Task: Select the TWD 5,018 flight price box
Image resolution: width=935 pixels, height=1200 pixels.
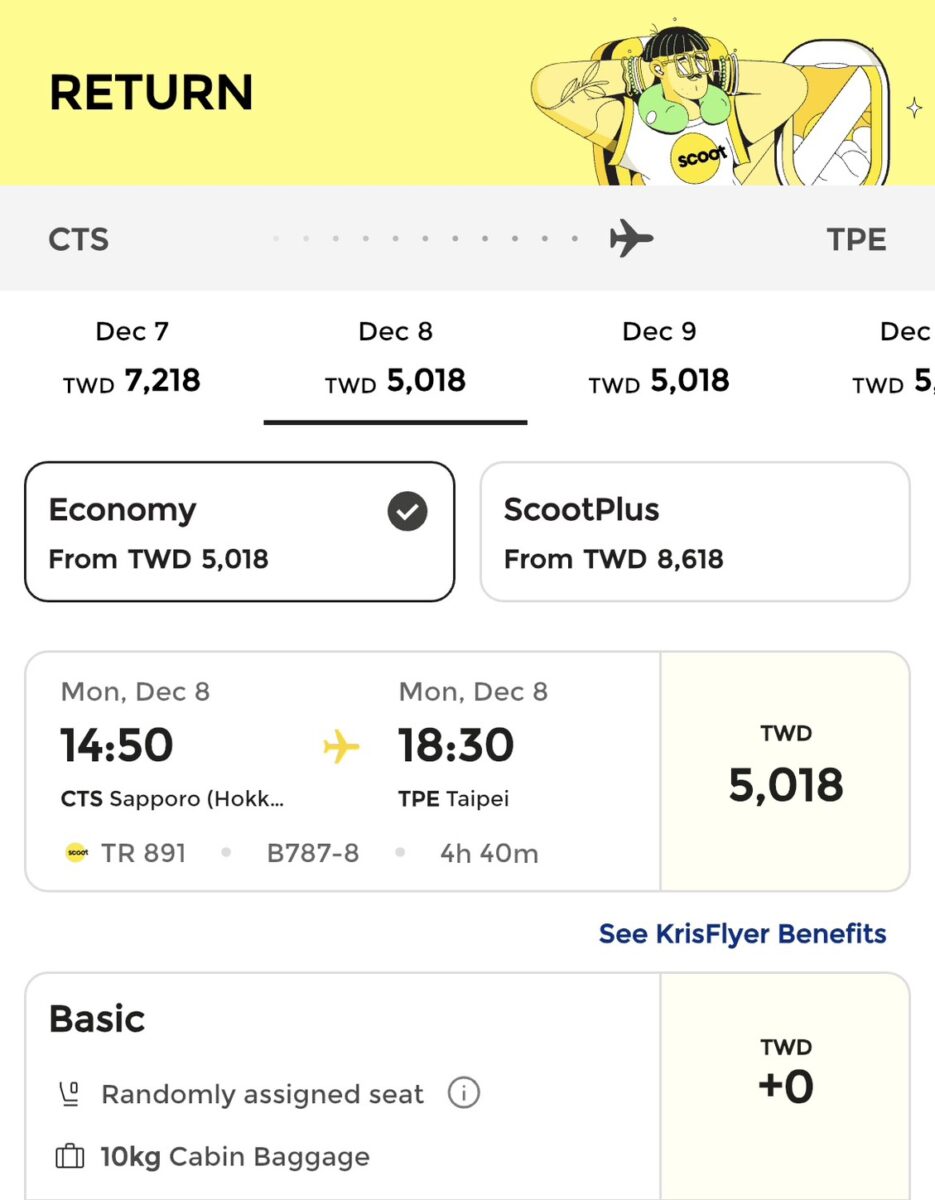Action: (x=786, y=771)
